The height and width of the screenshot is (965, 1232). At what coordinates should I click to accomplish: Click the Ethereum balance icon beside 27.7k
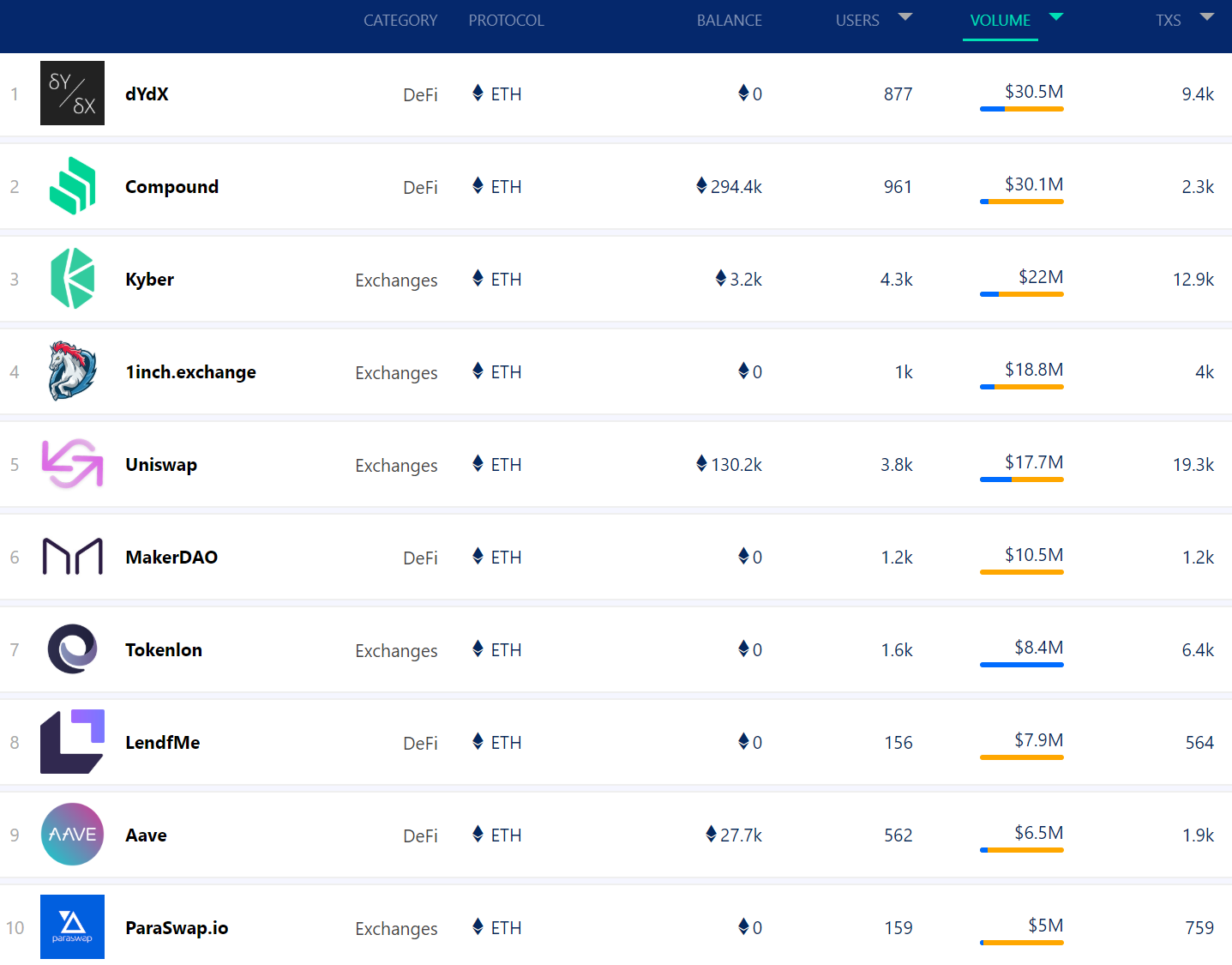(x=711, y=834)
